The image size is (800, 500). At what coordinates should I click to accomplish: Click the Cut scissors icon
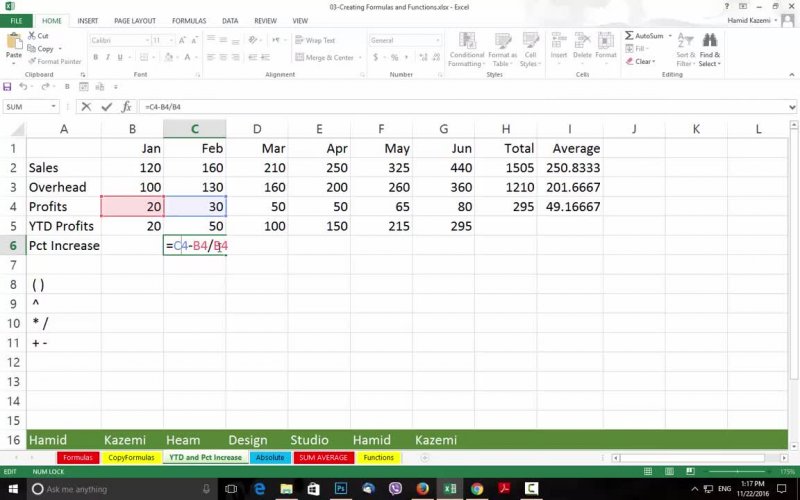(32, 36)
